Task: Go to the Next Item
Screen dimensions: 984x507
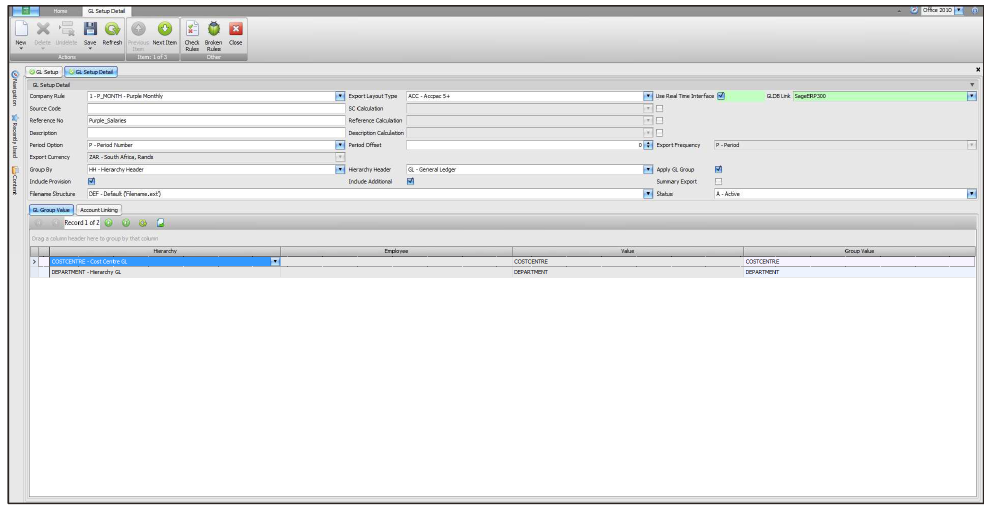Action: pyautogui.click(x=164, y=28)
